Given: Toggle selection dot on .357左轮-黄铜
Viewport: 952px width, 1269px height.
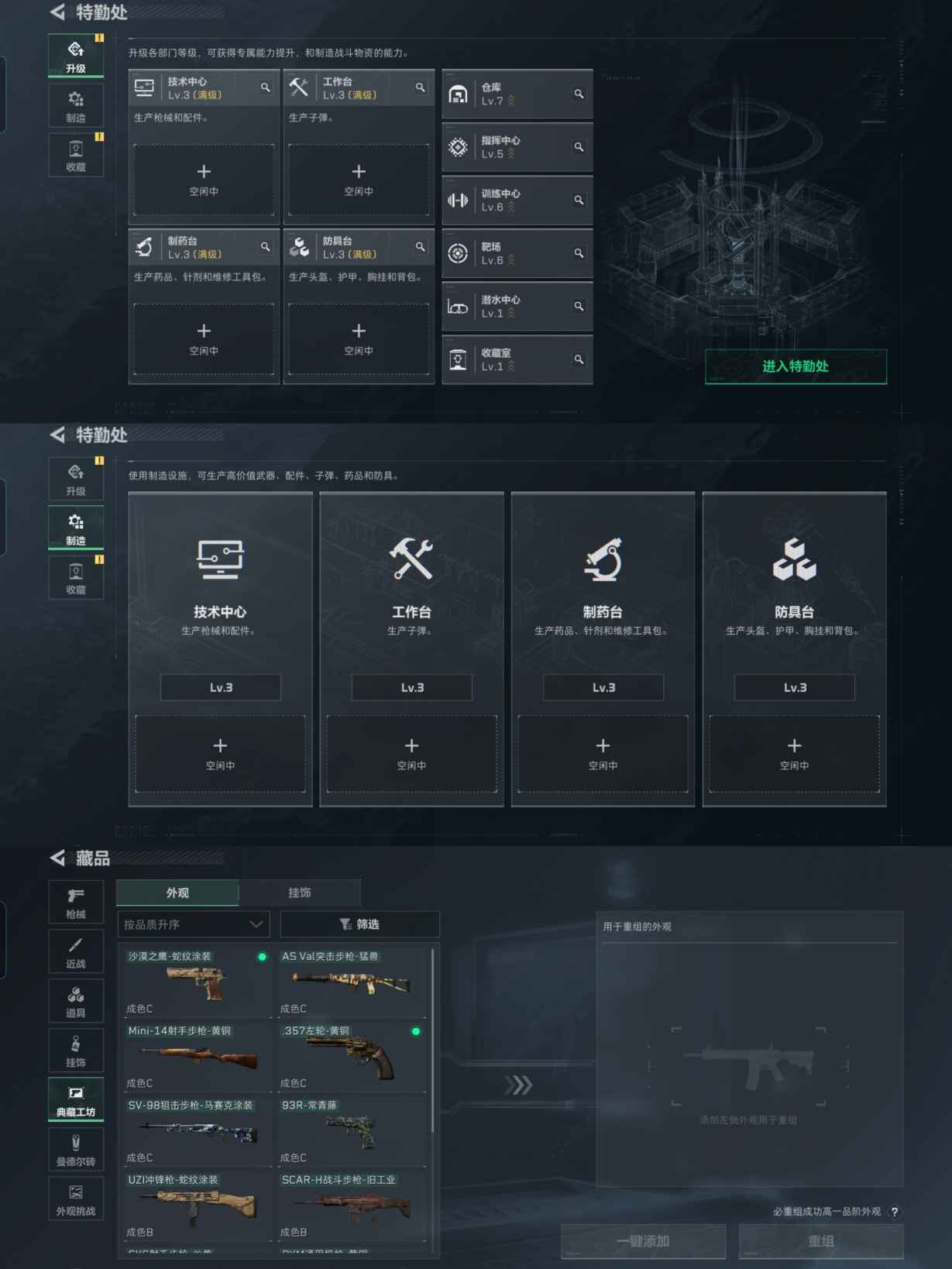Looking at the screenshot, I should tap(416, 1031).
